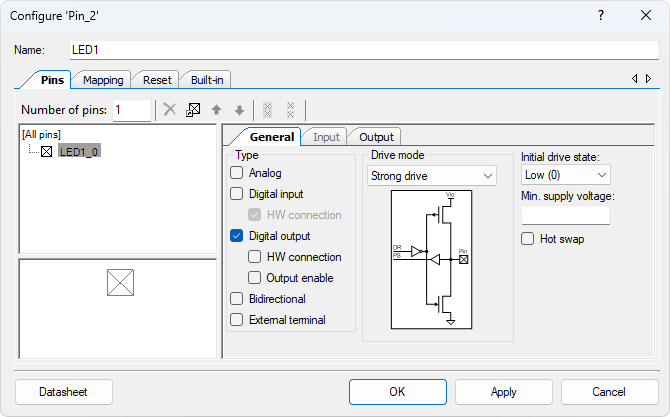Uncheck the Digital output checkbox
Screen dimensions: 670x417
[237, 236]
